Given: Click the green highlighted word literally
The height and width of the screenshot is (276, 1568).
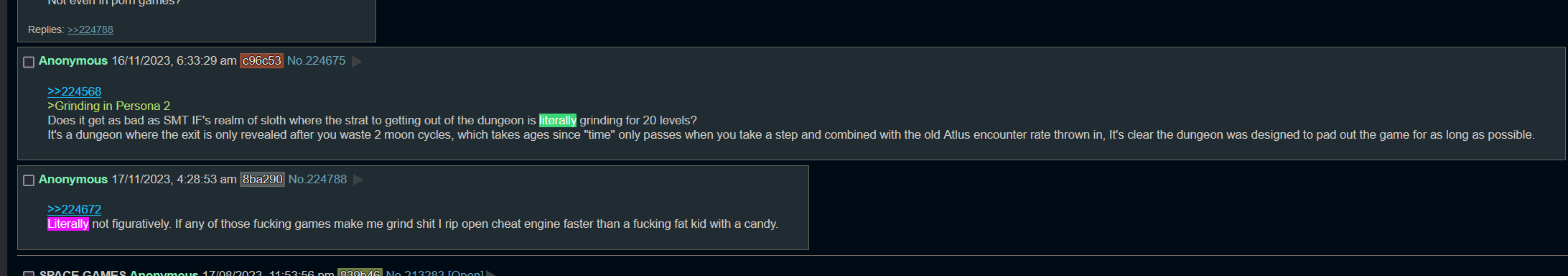Looking at the screenshot, I should tap(558, 120).
